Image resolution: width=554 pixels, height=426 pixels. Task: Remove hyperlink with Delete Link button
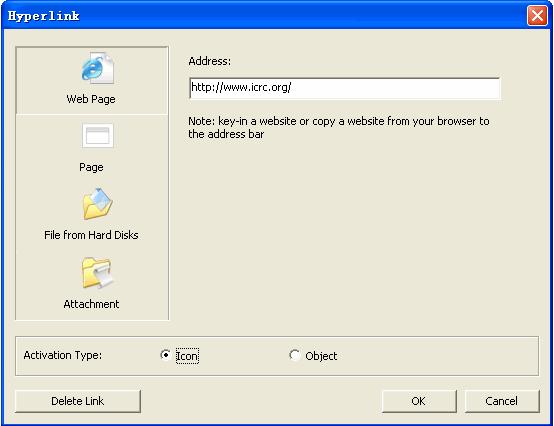pyautogui.click(x=78, y=401)
